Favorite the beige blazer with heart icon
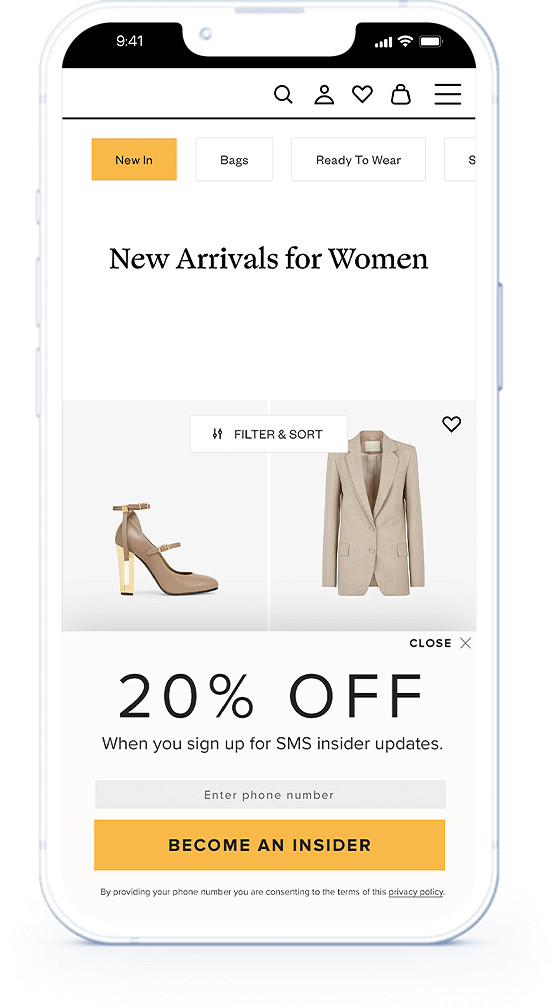Image resolution: width=560 pixels, height=1008 pixels. tap(451, 424)
